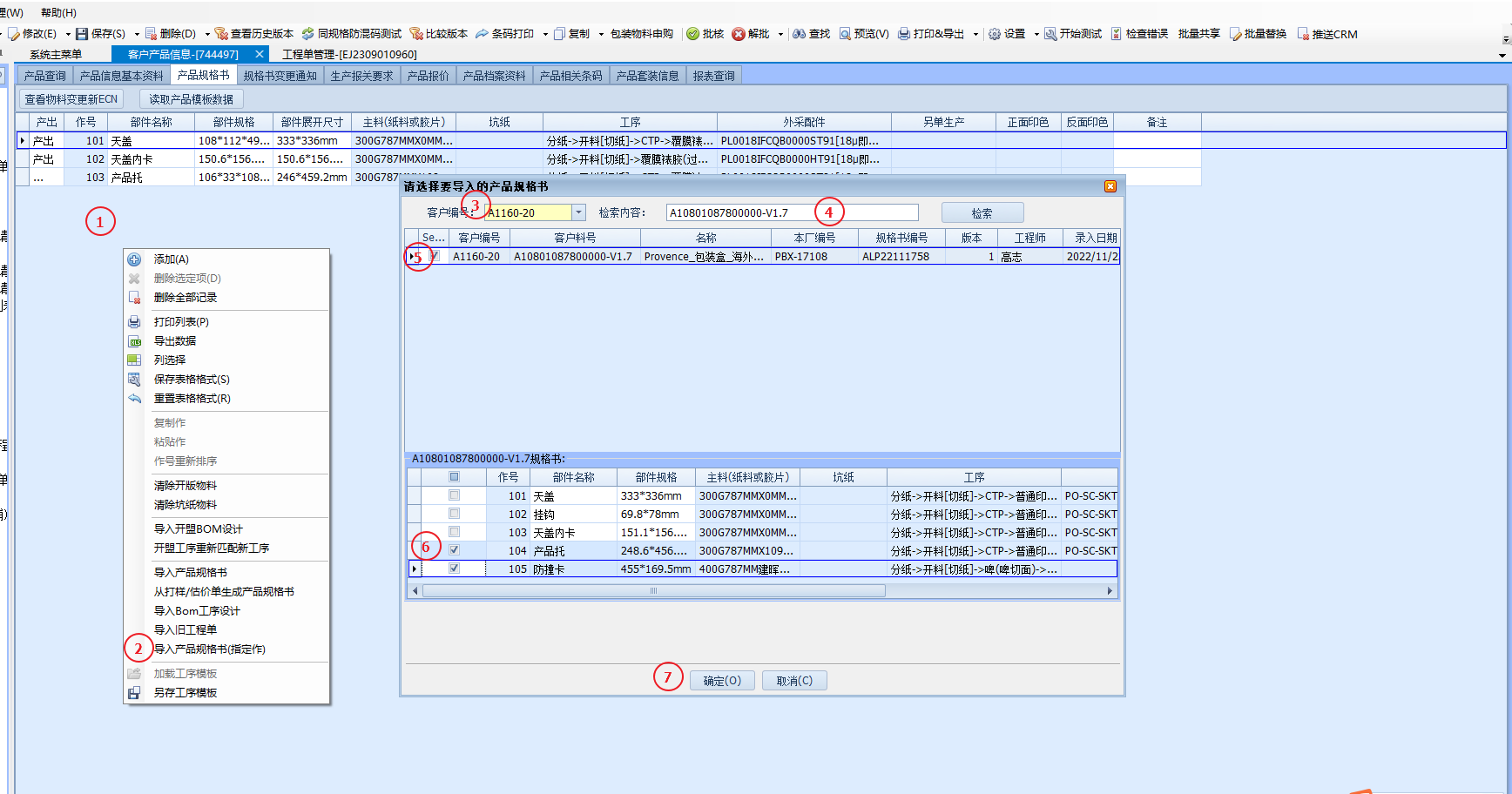
Task: Click the 保存(S) save disk icon
Action: coord(82,34)
